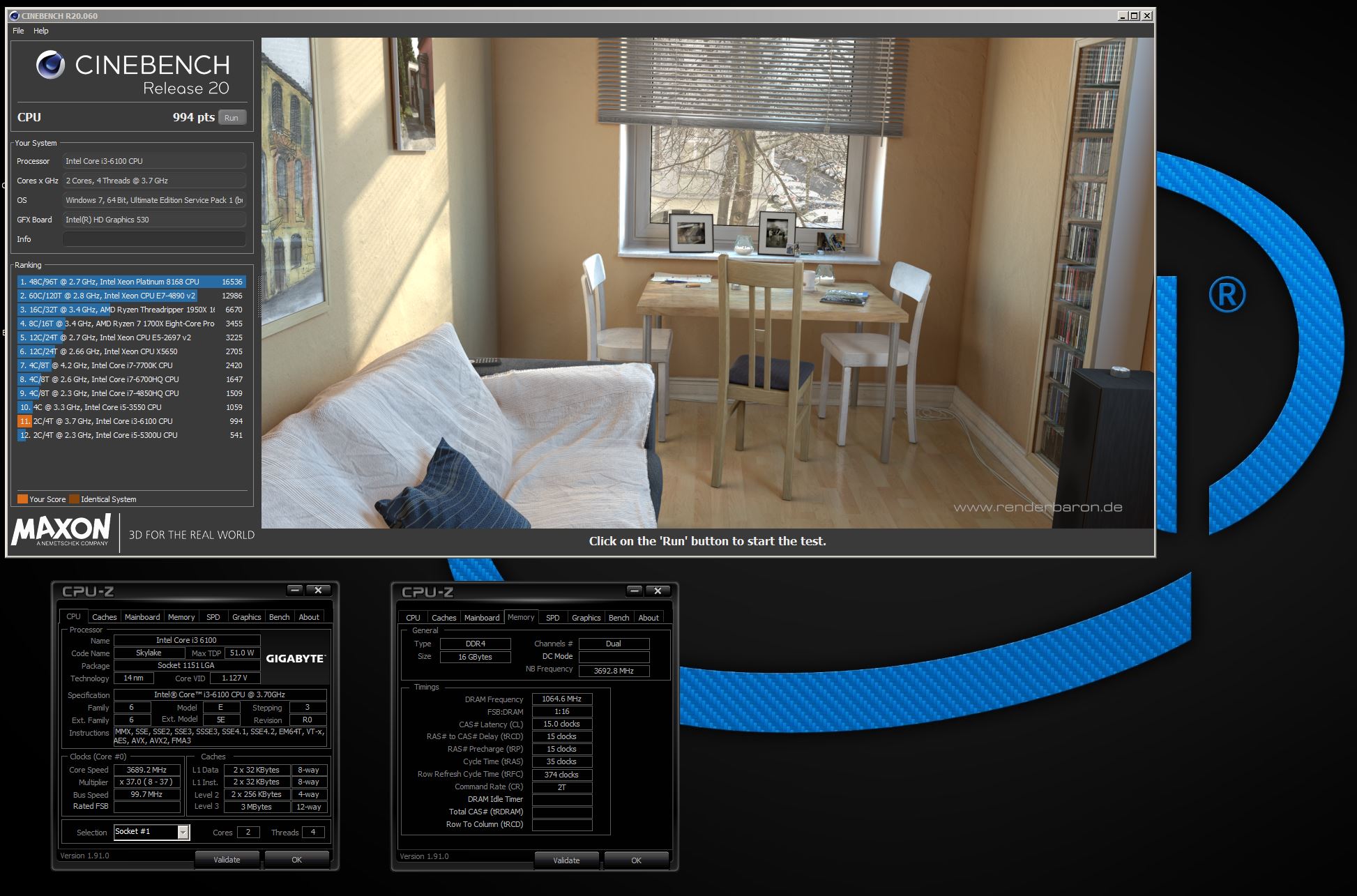Select ranking row AMD Ryzen 7 1700X

tap(131, 324)
